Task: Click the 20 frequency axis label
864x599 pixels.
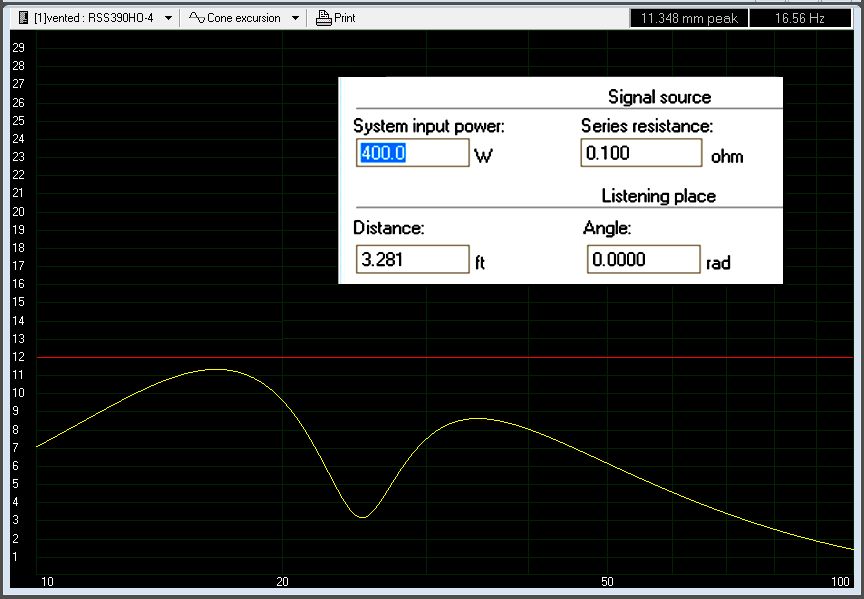Action: coord(282,581)
